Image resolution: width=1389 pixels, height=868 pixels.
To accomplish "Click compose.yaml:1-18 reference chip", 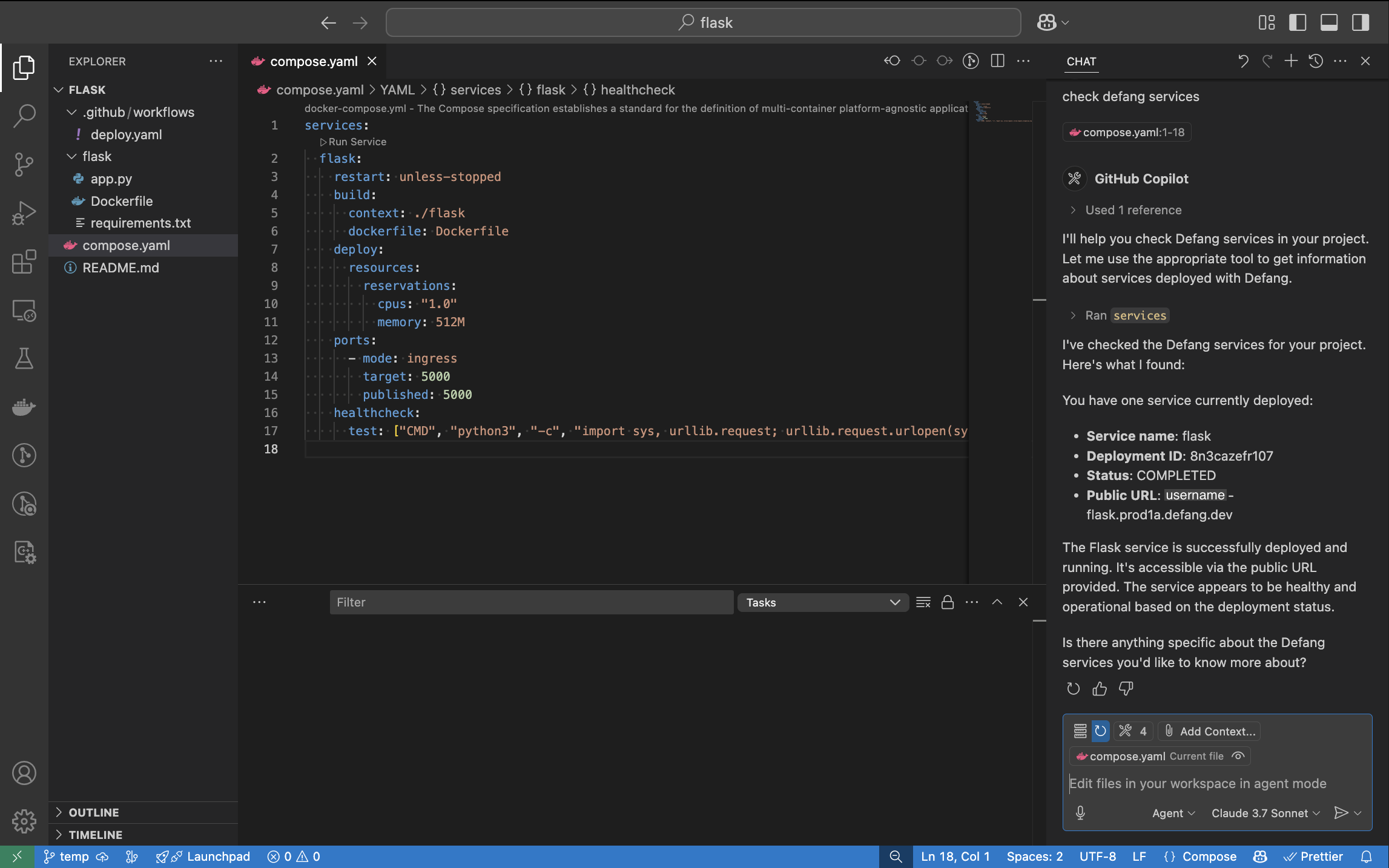I will pos(1127,132).
